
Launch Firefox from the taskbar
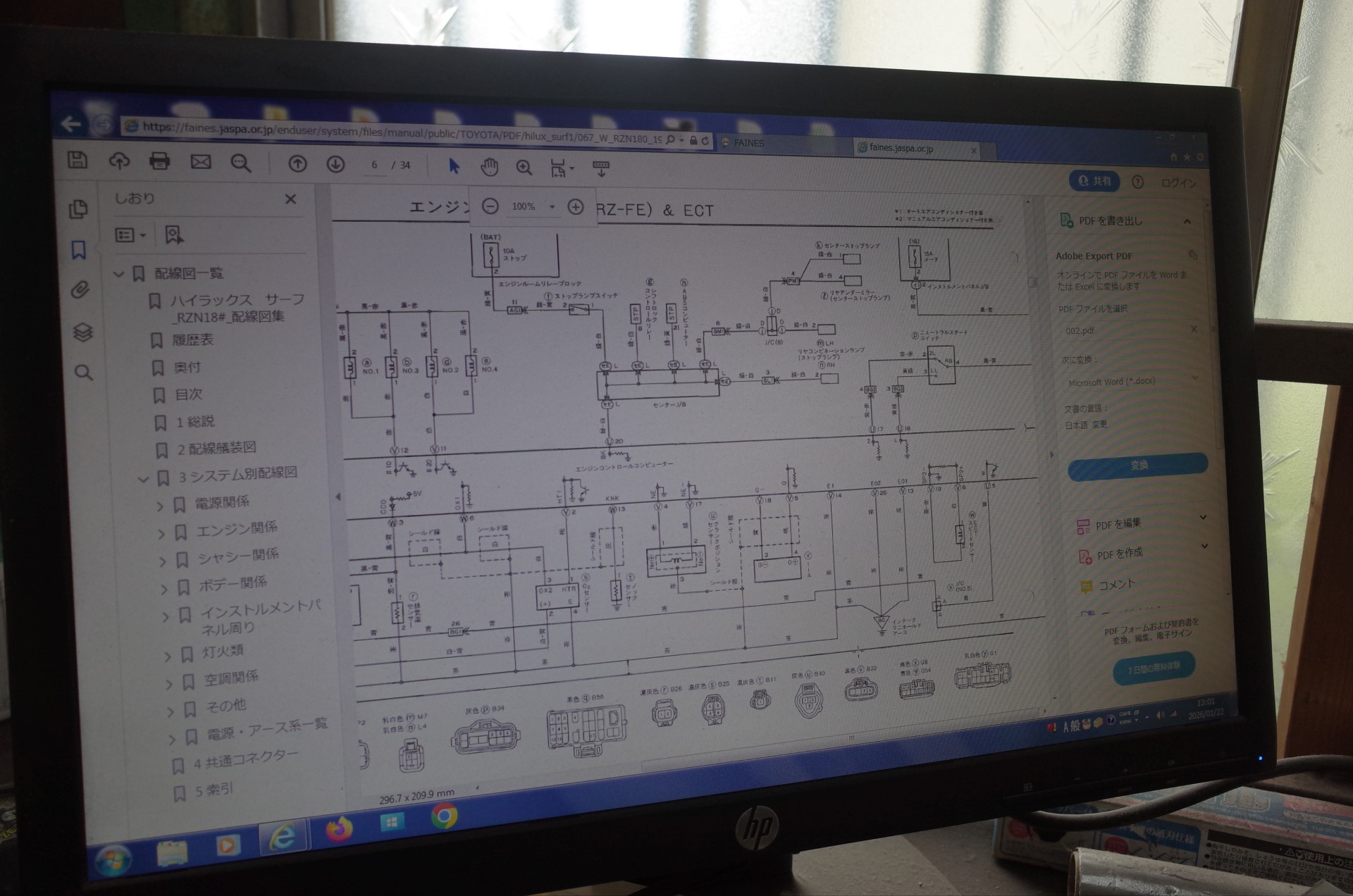coord(338,830)
